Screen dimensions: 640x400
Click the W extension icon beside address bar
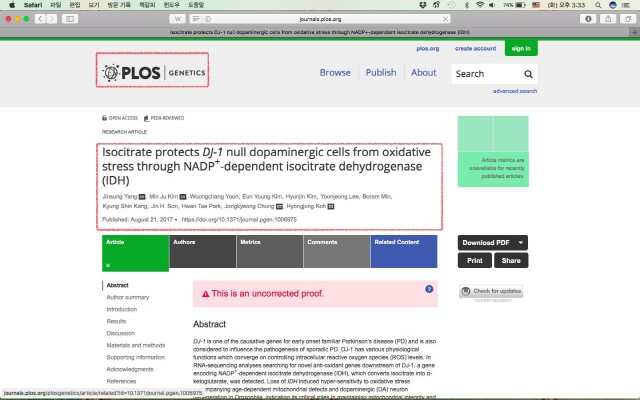click(x=177, y=18)
